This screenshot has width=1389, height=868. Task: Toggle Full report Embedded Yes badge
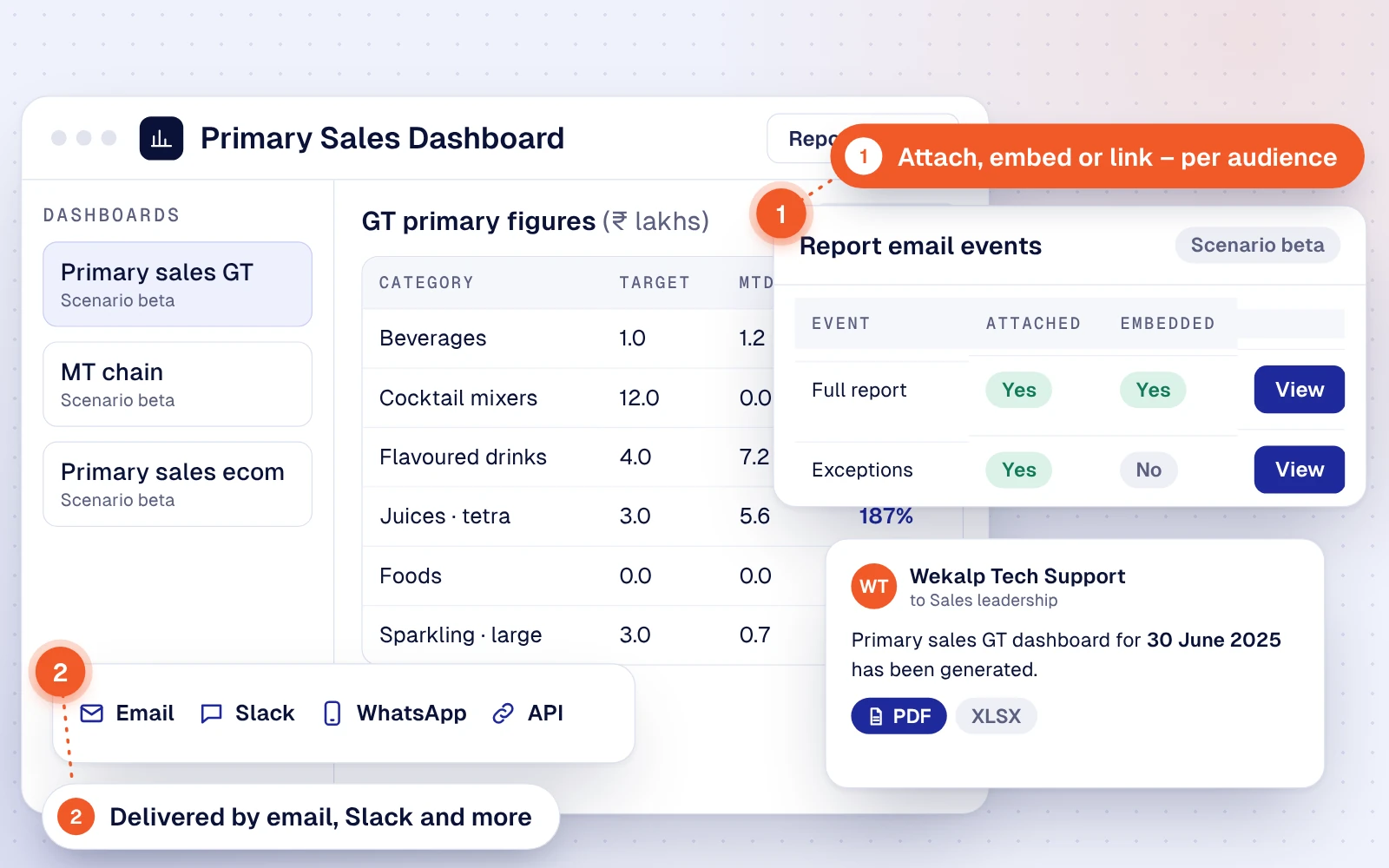[1153, 391]
